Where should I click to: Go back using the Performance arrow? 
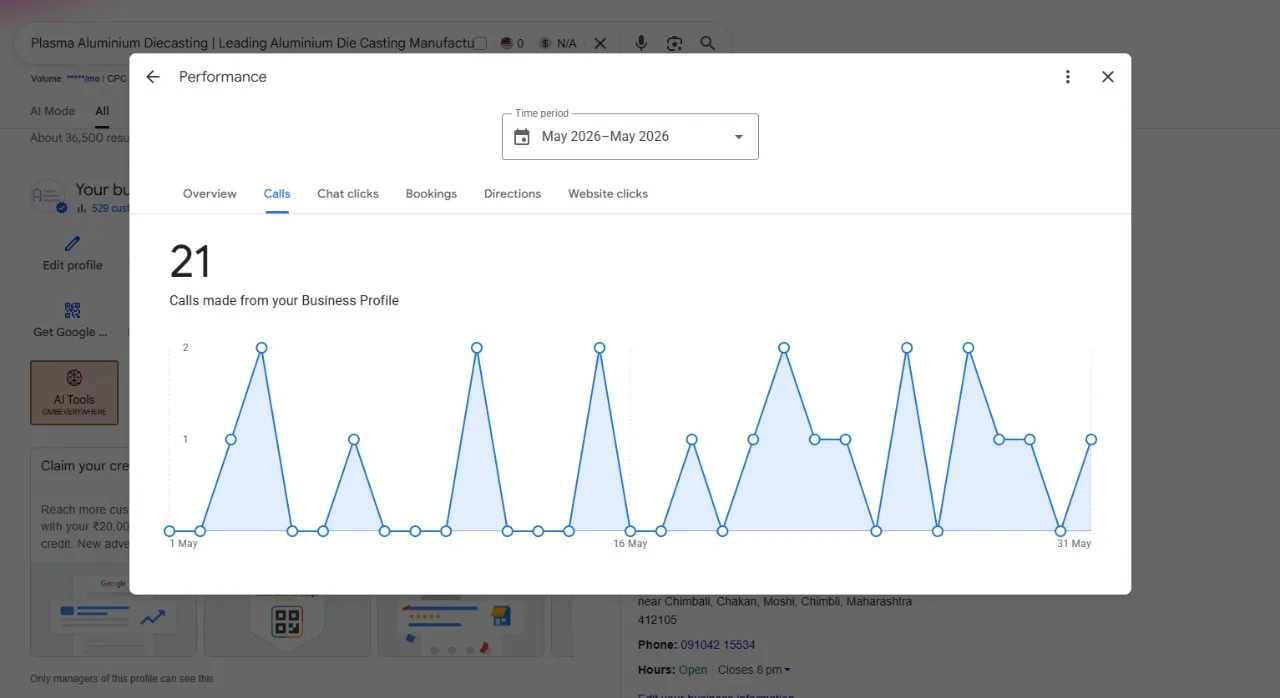pos(153,77)
